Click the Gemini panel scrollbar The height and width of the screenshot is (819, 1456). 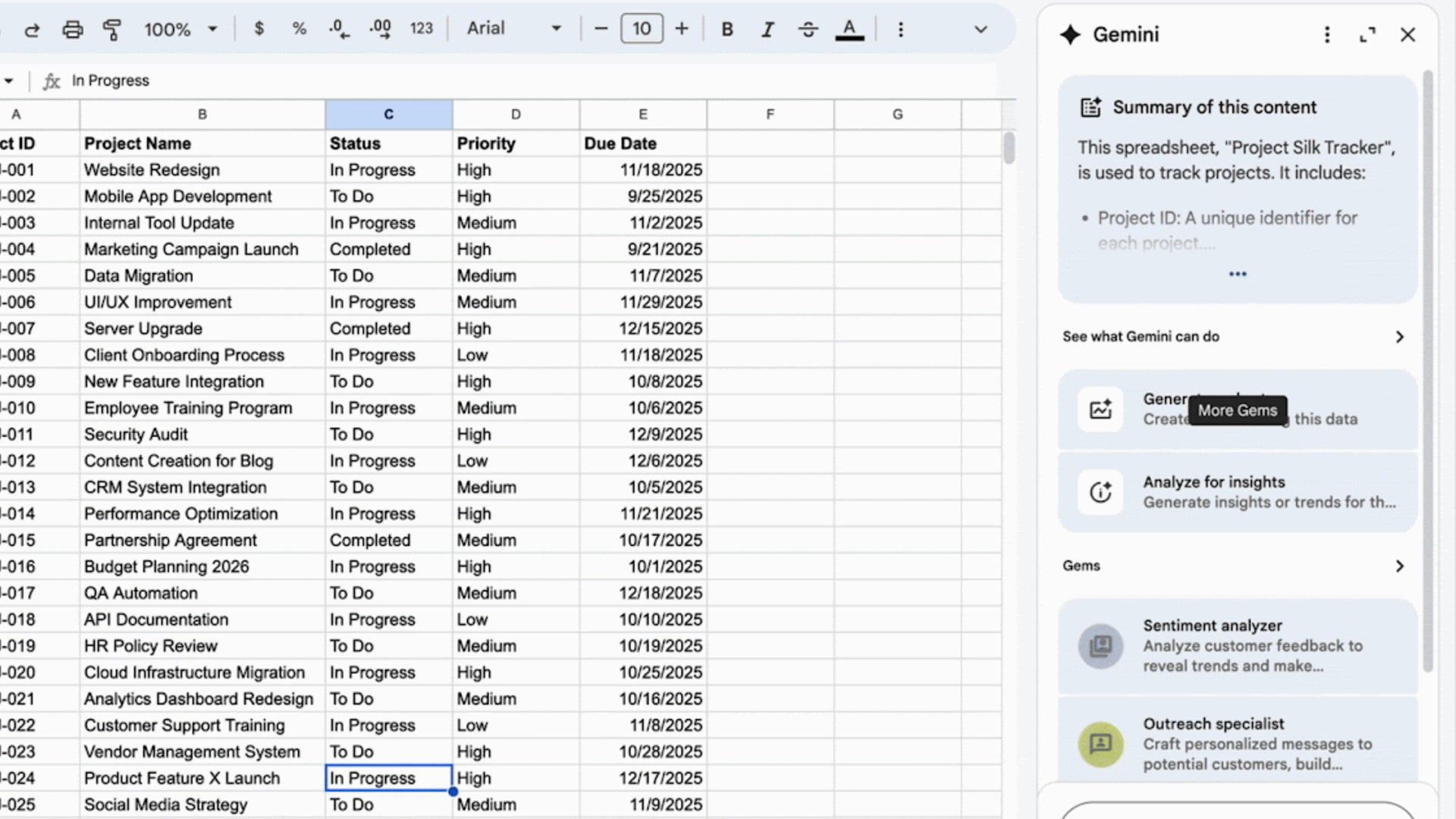click(x=1428, y=372)
